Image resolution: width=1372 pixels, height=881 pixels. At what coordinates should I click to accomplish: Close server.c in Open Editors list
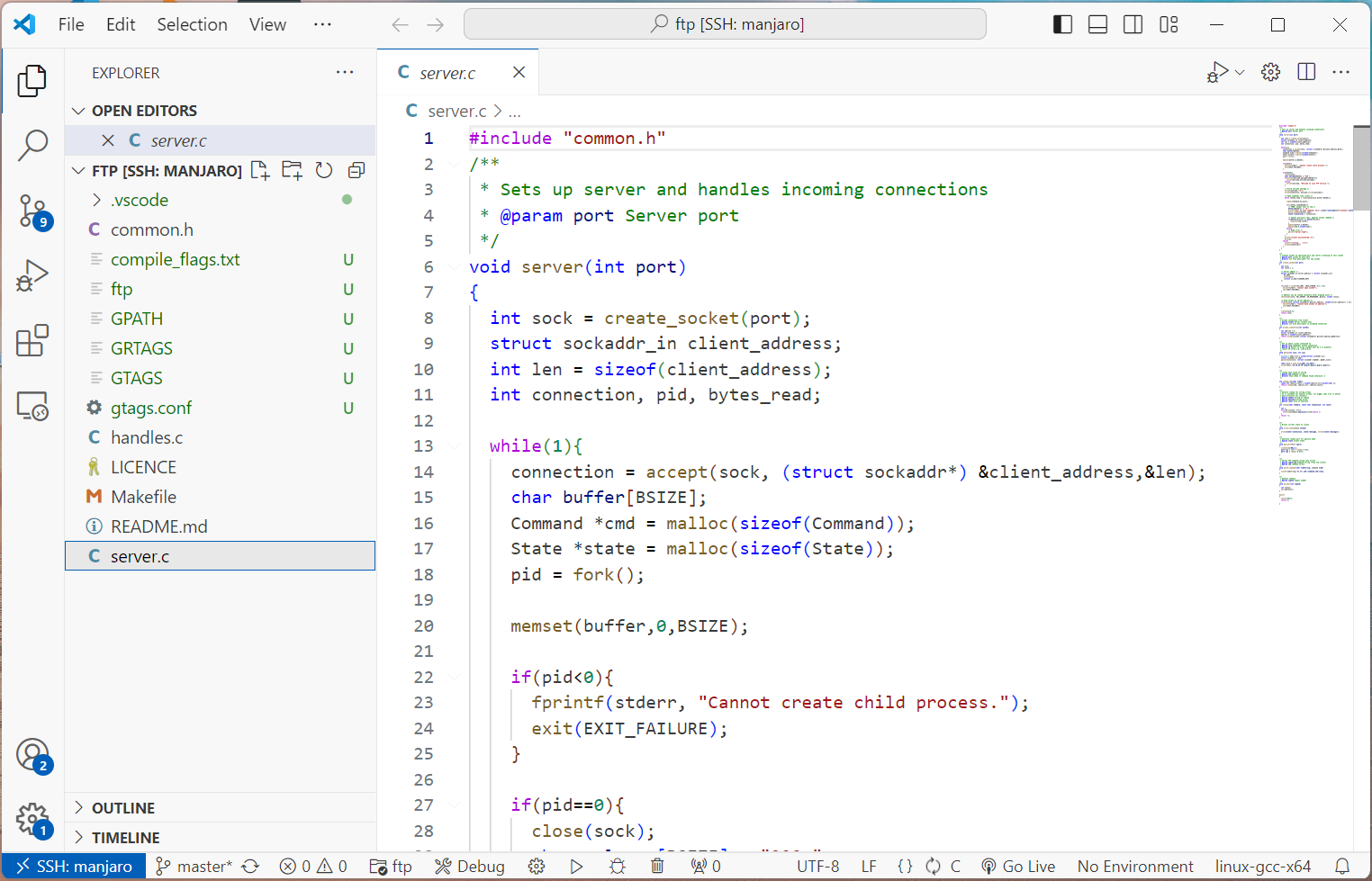pyautogui.click(x=108, y=140)
